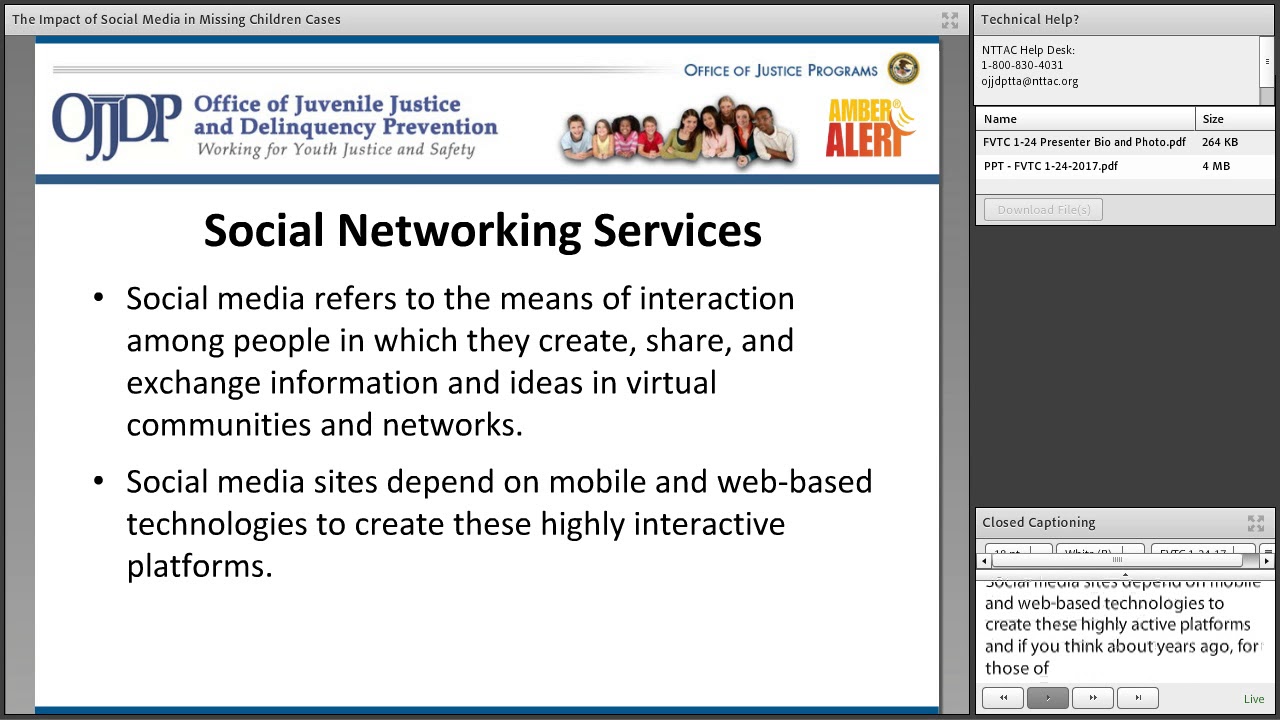
Task: Click the Download File(s) button
Action: [x=1044, y=209]
